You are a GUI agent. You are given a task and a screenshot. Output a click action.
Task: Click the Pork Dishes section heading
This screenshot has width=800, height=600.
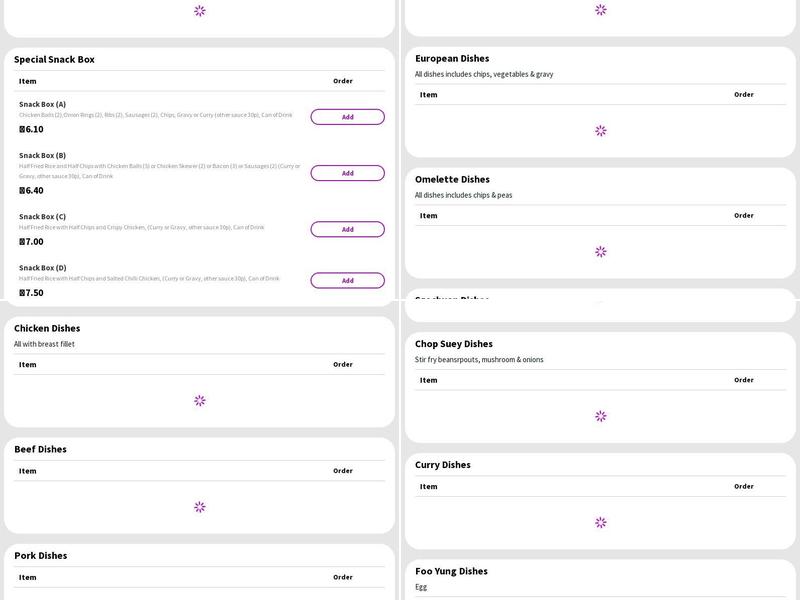41,555
